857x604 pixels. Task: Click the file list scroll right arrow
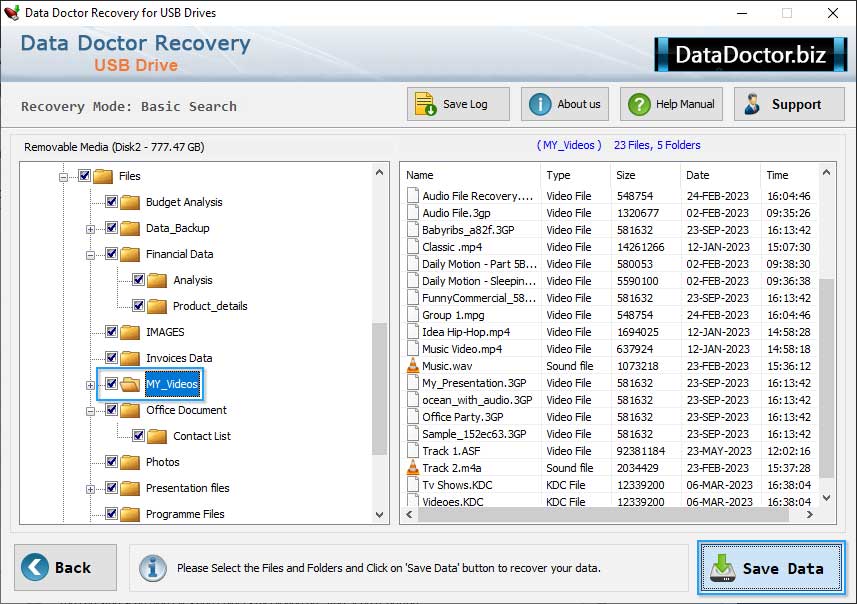[x=809, y=514]
